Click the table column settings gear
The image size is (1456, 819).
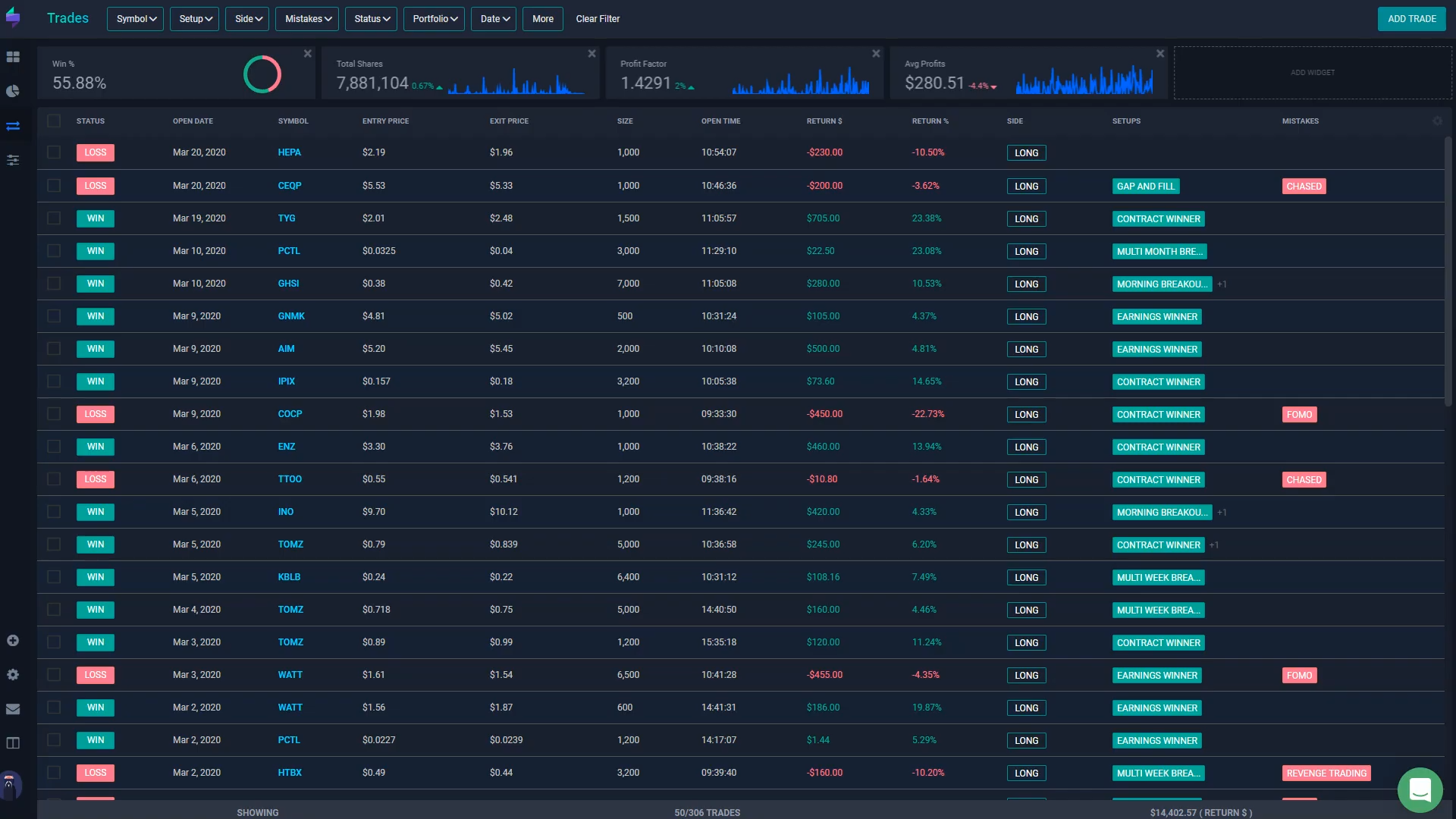(x=1437, y=121)
